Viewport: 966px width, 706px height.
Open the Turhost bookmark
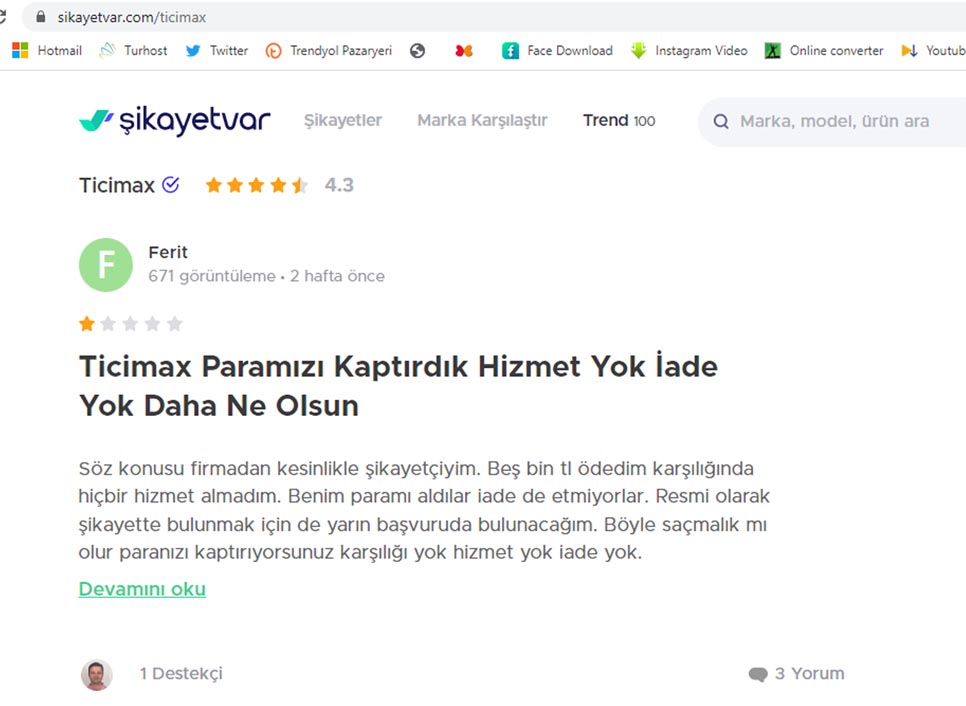(x=133, y=50)
